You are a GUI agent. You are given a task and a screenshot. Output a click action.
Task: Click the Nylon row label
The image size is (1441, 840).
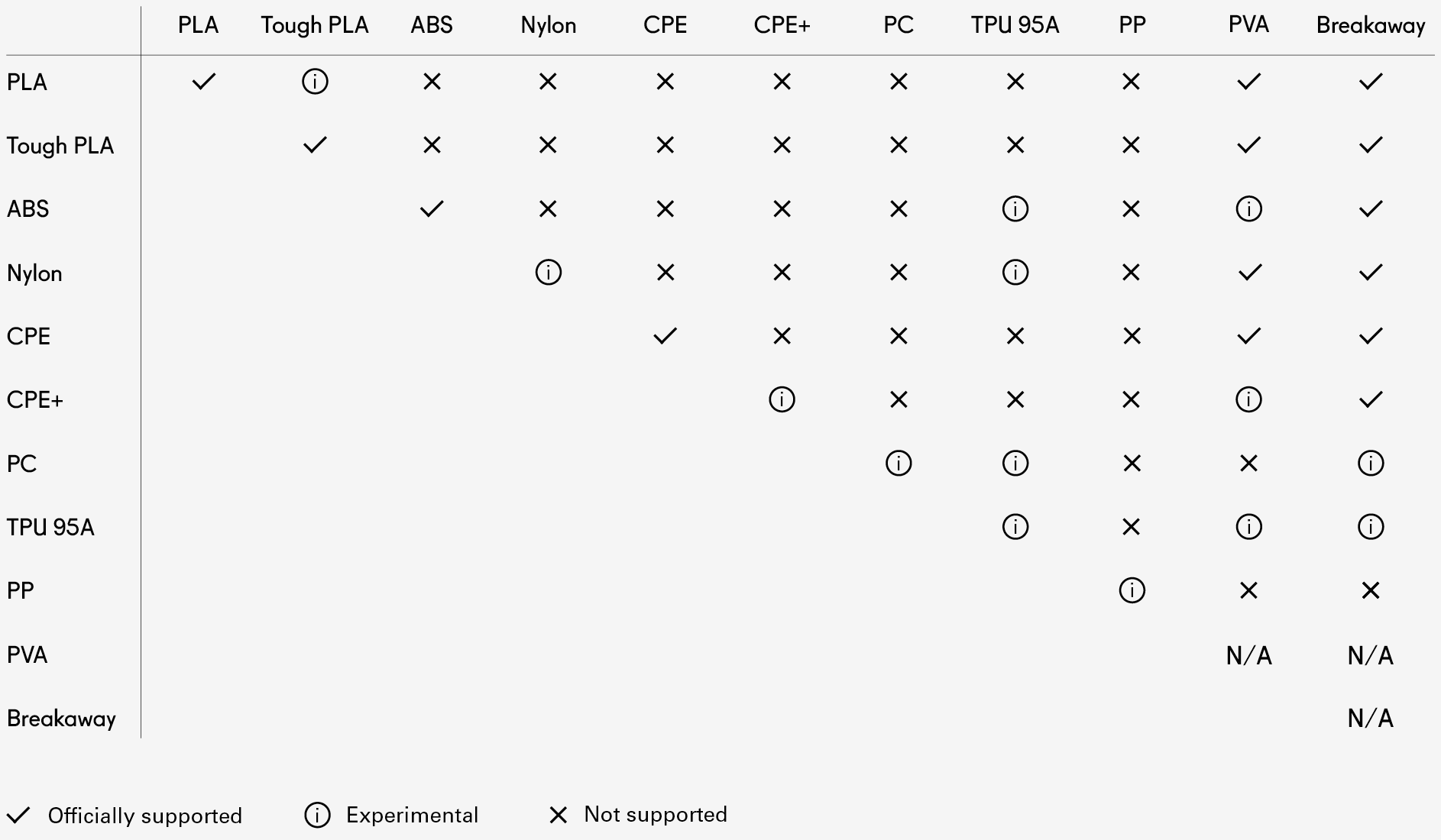pyautogui.click(x=34, y=273)
